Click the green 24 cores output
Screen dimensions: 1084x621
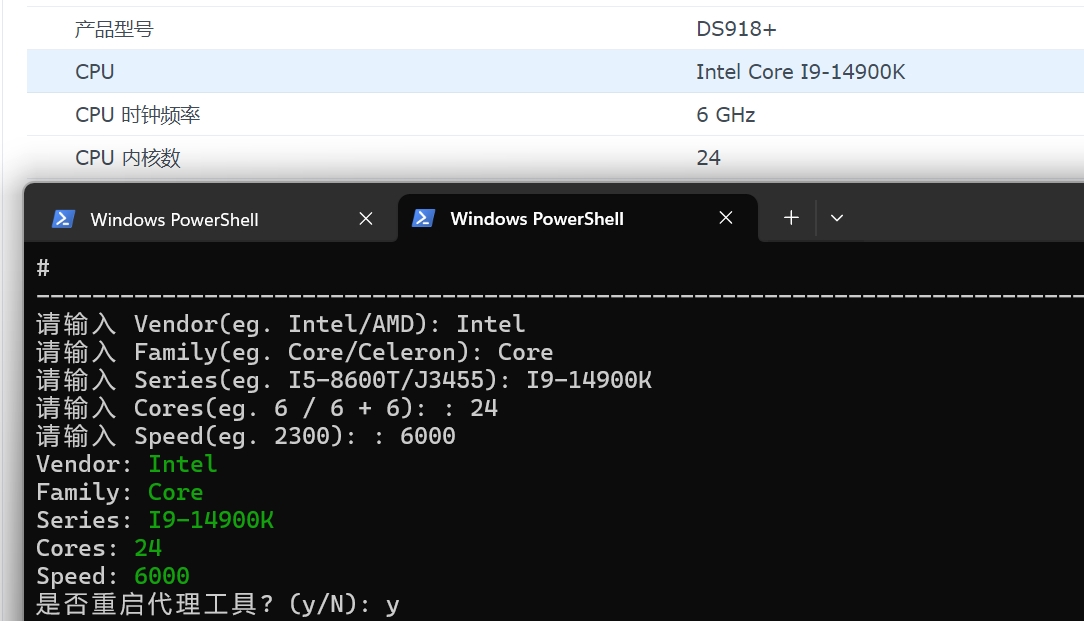(x=148, y=548)
